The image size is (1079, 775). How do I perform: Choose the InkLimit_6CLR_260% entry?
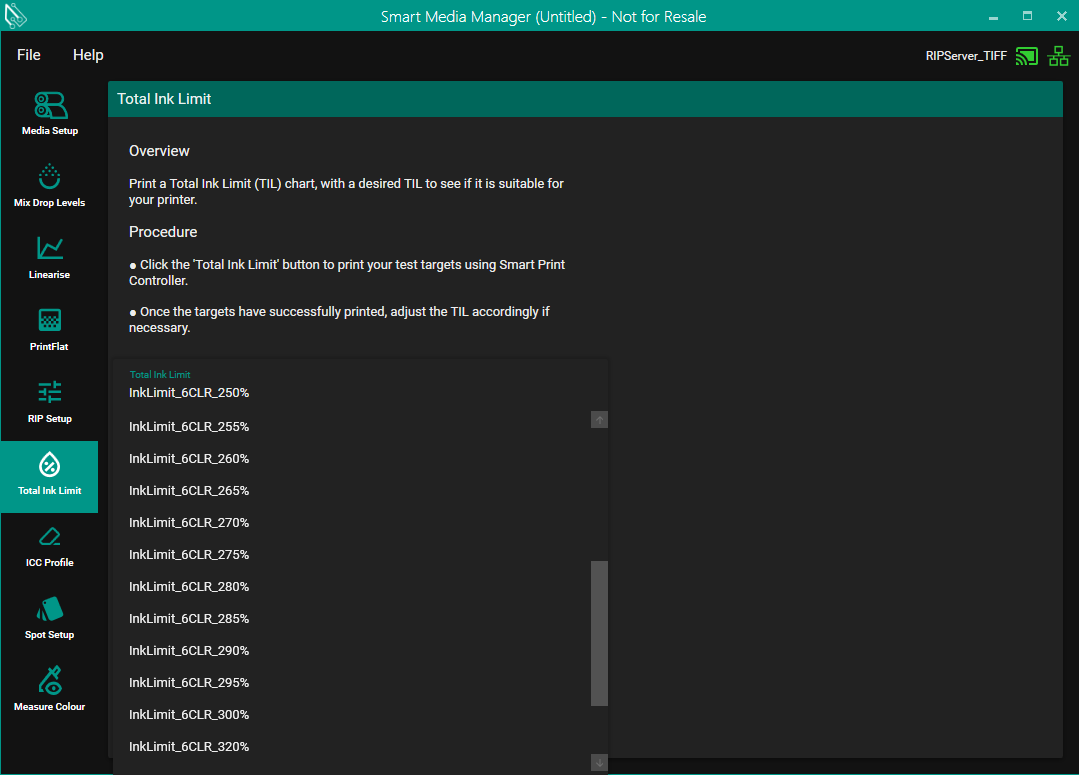189,459
